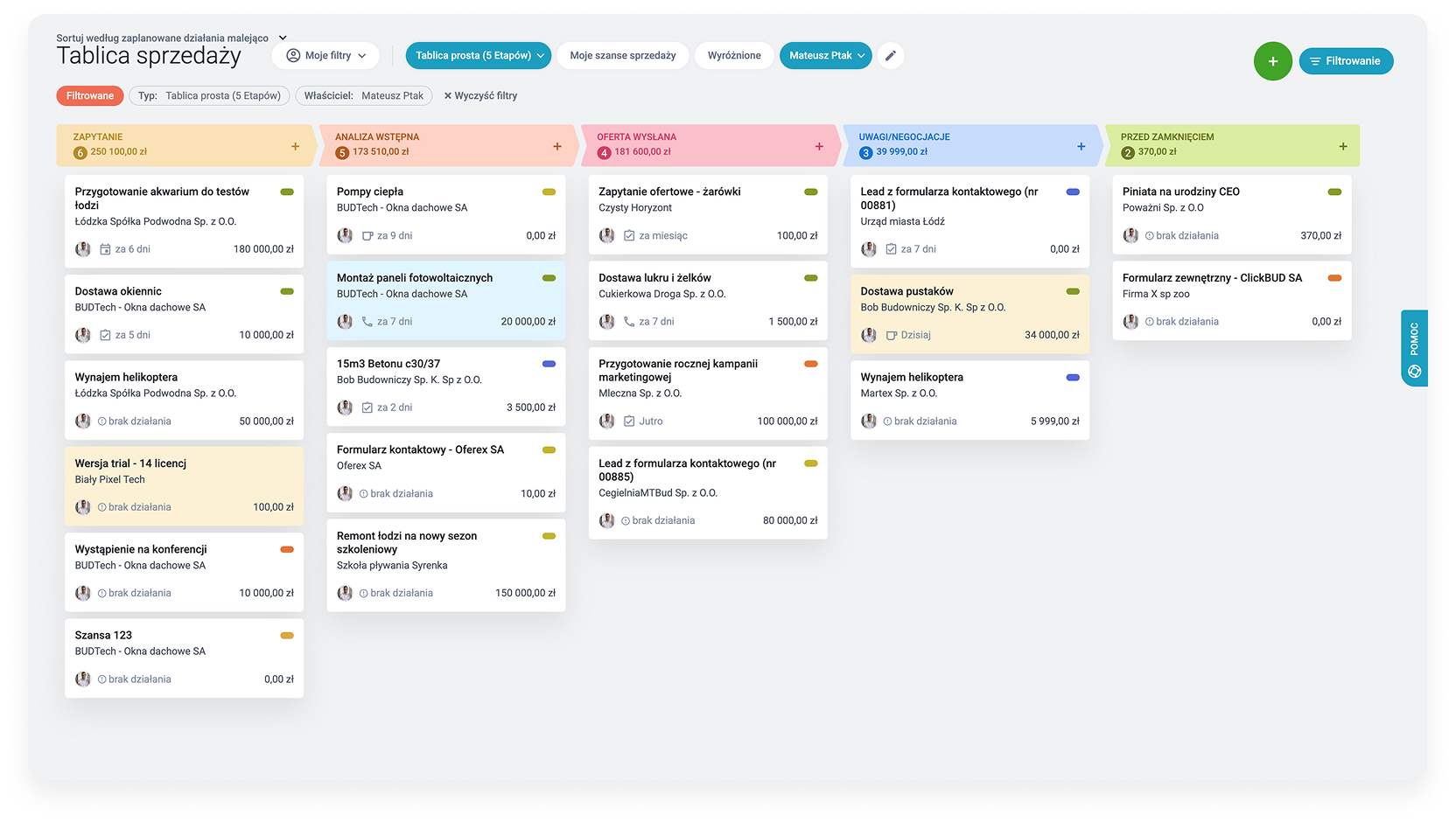Image resolution: width=1456 pixels, height=822 pixels.
Task: Select the Wyróżnione filter tab
Action: coord(734,55)
